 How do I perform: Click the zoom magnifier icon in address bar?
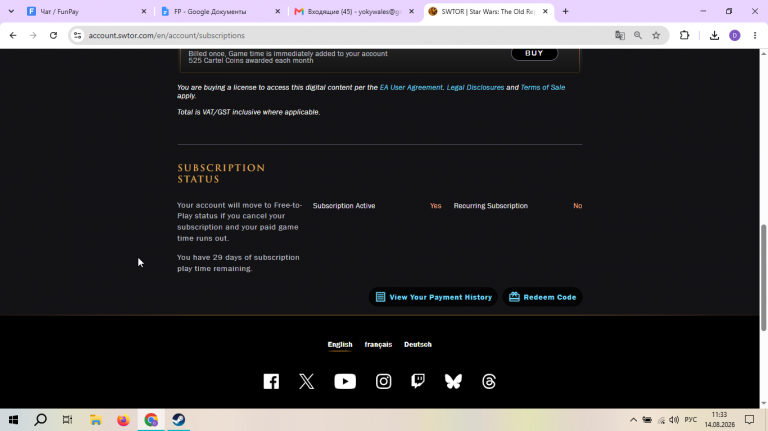tap(638, 35)
